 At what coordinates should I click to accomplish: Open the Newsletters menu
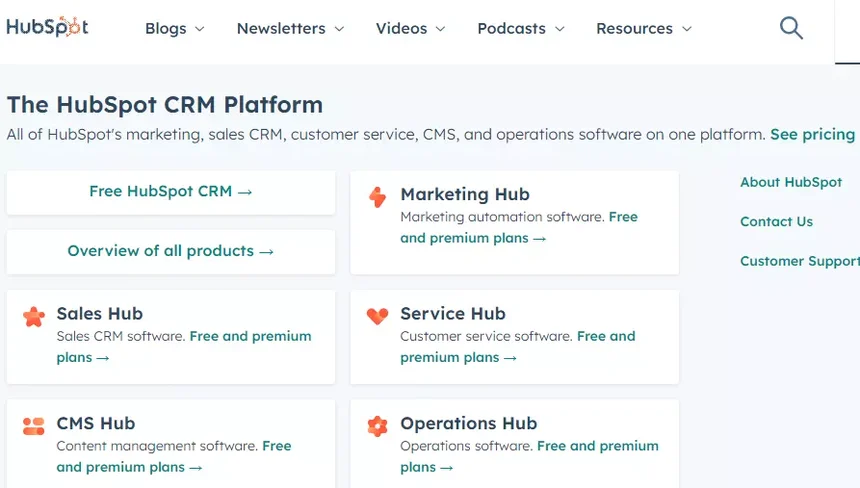(281, 29)
